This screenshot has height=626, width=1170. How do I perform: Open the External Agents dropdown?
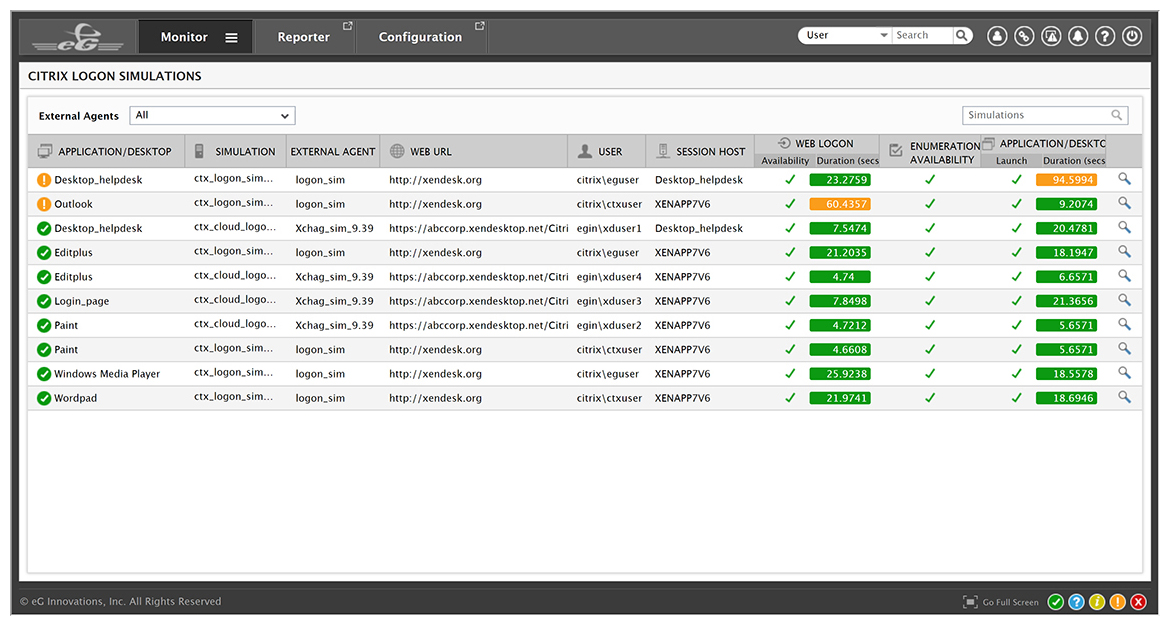coord(213,116)
